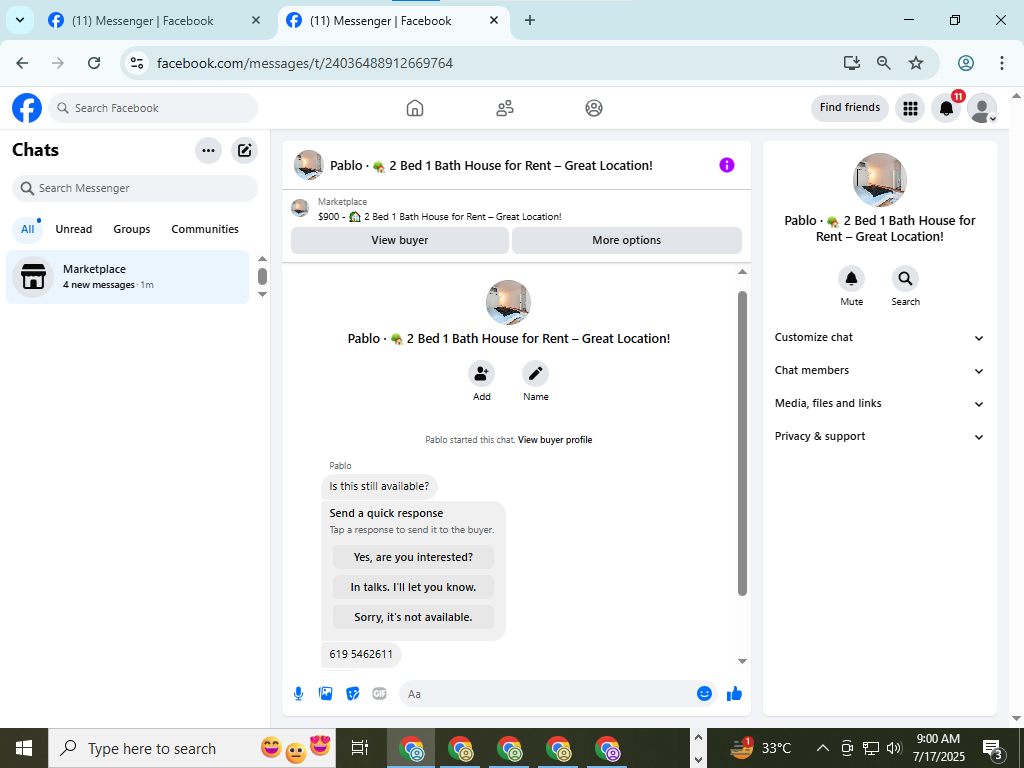The image size is (1024, 768).
Task: Click the chat list scrollbar thumb
Action: tap(263, 277)
